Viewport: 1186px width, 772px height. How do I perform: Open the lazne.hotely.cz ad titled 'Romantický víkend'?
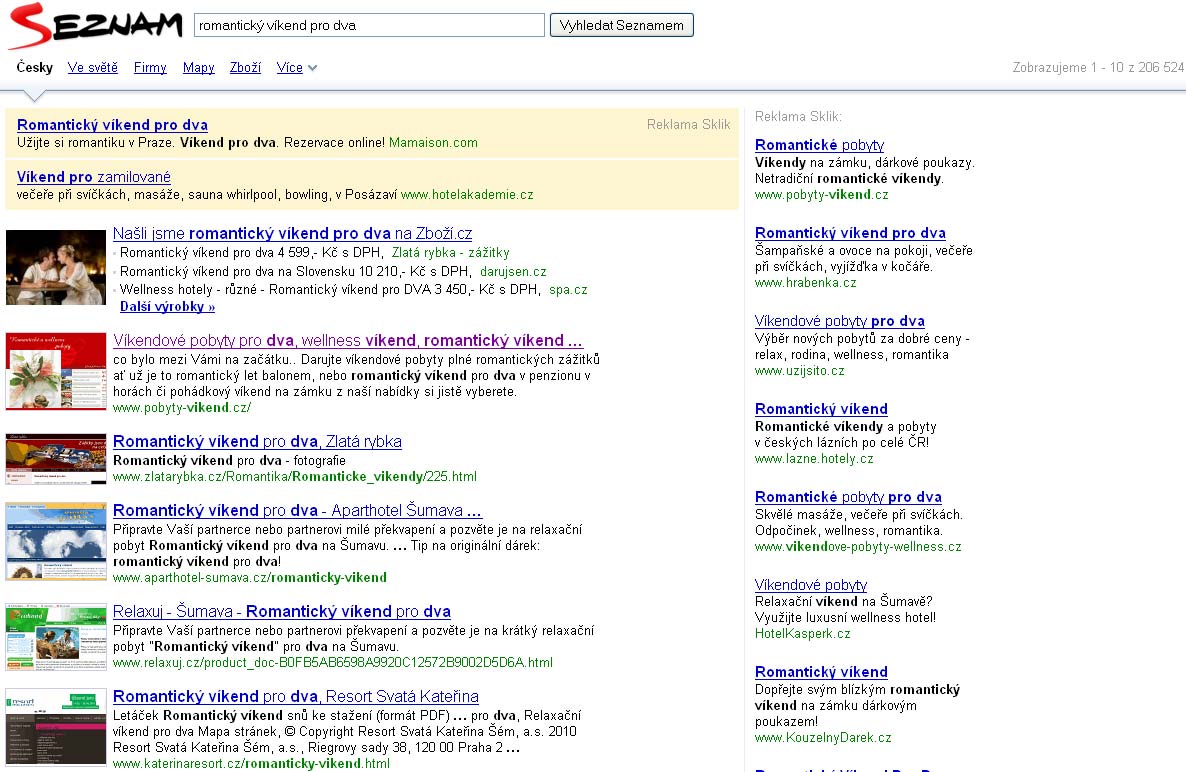click(x=821, y=409)
